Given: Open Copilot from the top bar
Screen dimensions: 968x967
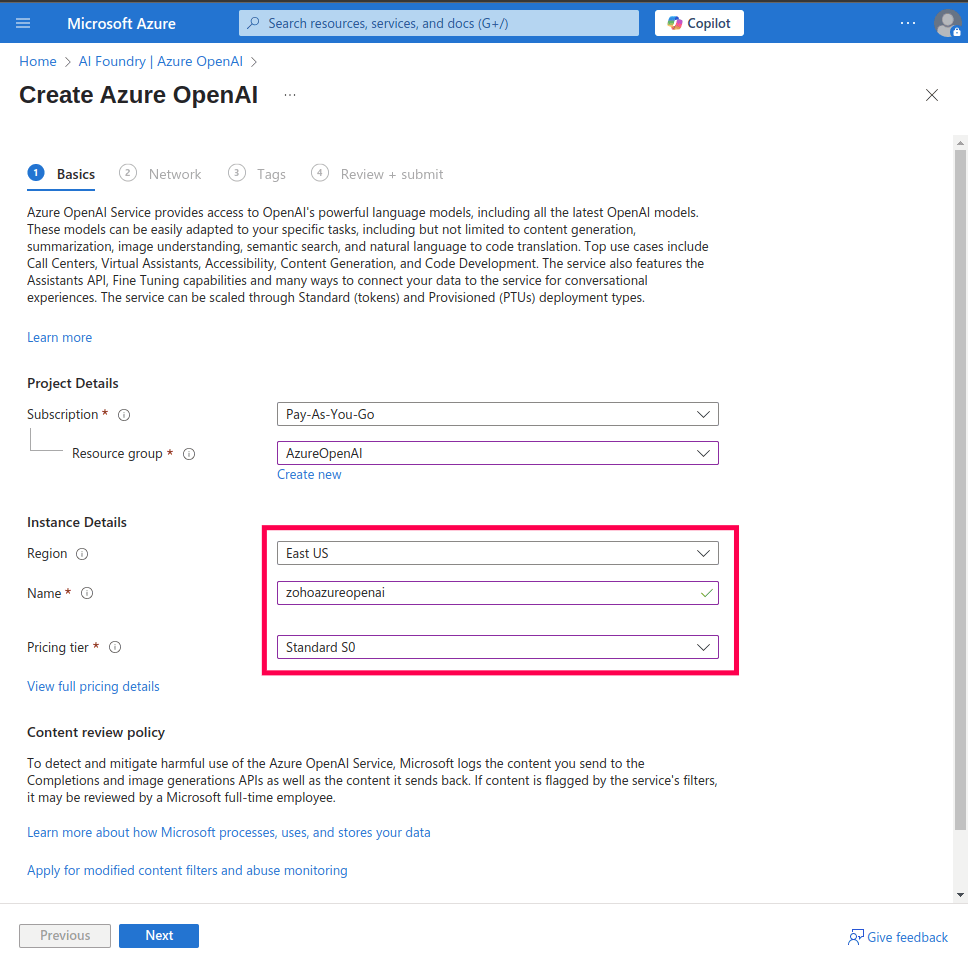Looking at the screenshot, I should coord(698,22).
